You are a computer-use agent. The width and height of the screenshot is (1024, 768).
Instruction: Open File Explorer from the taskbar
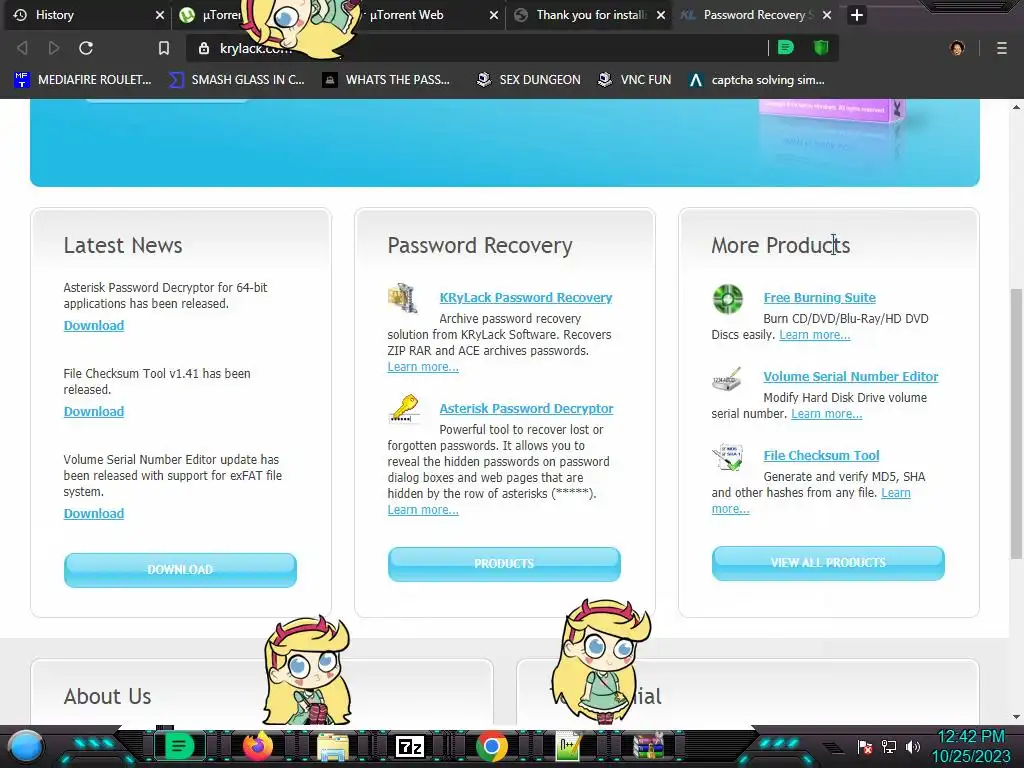[x=332, y=746]
